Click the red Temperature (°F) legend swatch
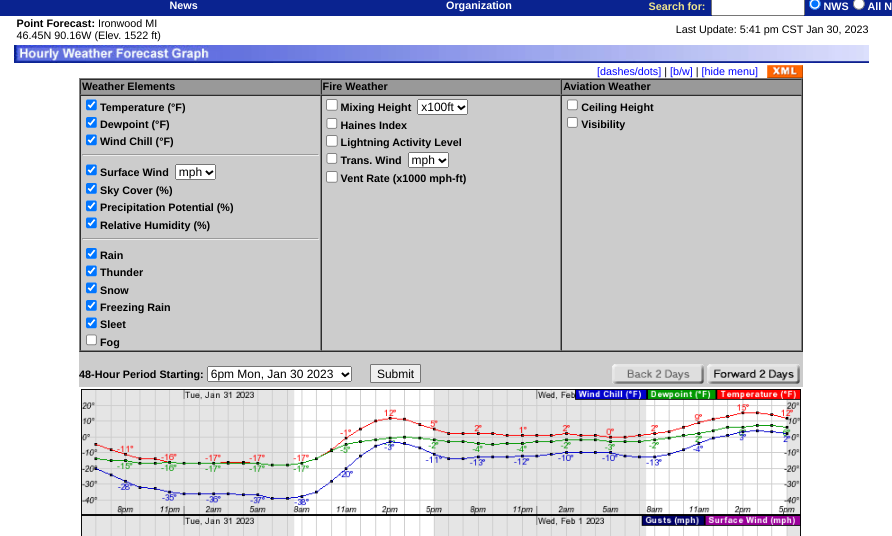 click(x=758, y=394)
